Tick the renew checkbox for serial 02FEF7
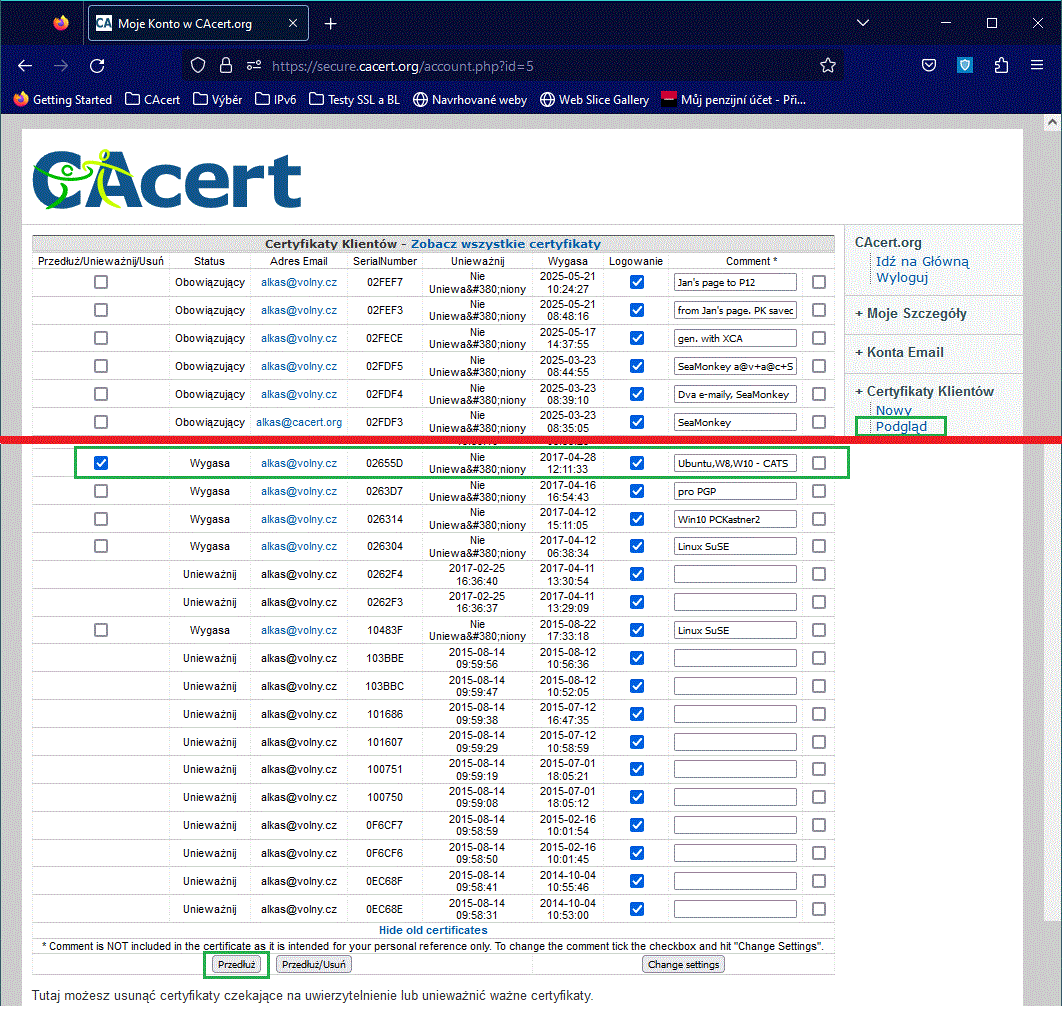This screenshot has height=1010, width=1062. 101,283
